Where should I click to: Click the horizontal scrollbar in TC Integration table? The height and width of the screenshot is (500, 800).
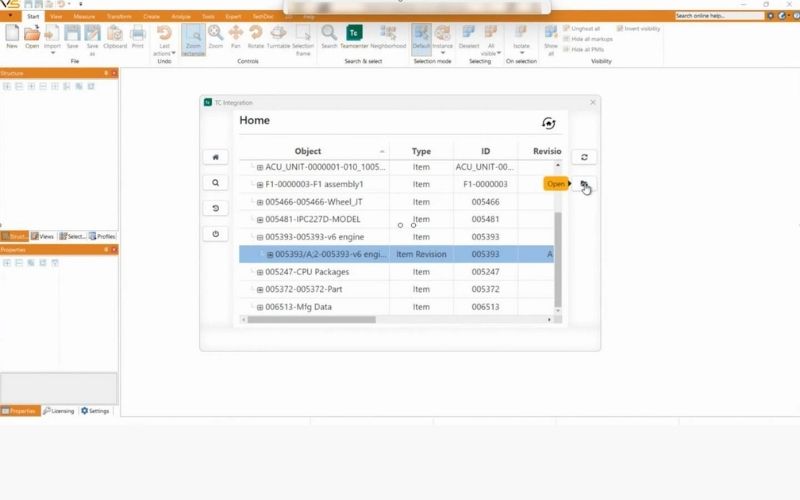(311, 320)
